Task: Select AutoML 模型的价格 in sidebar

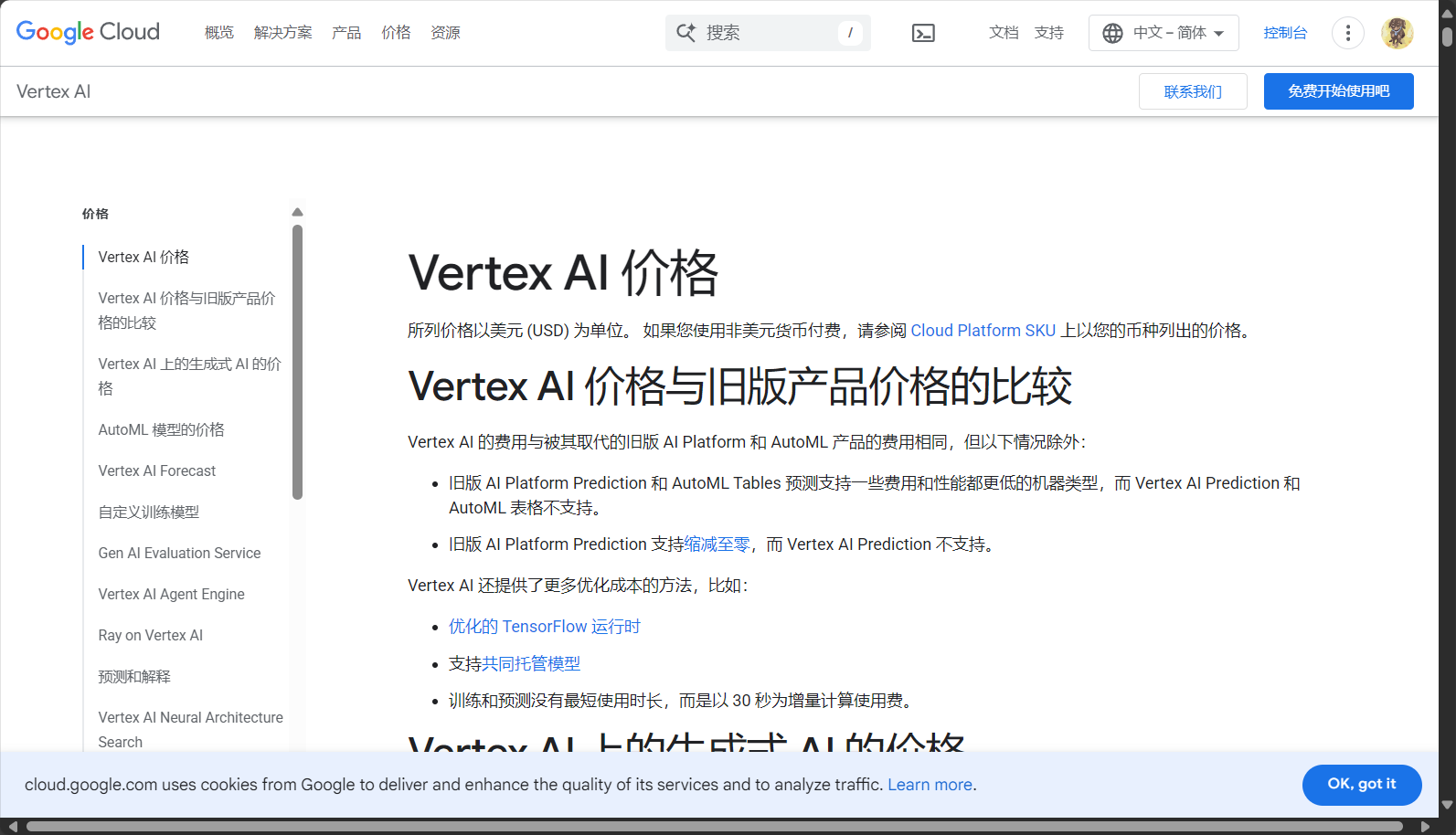Action: [161, 429]
